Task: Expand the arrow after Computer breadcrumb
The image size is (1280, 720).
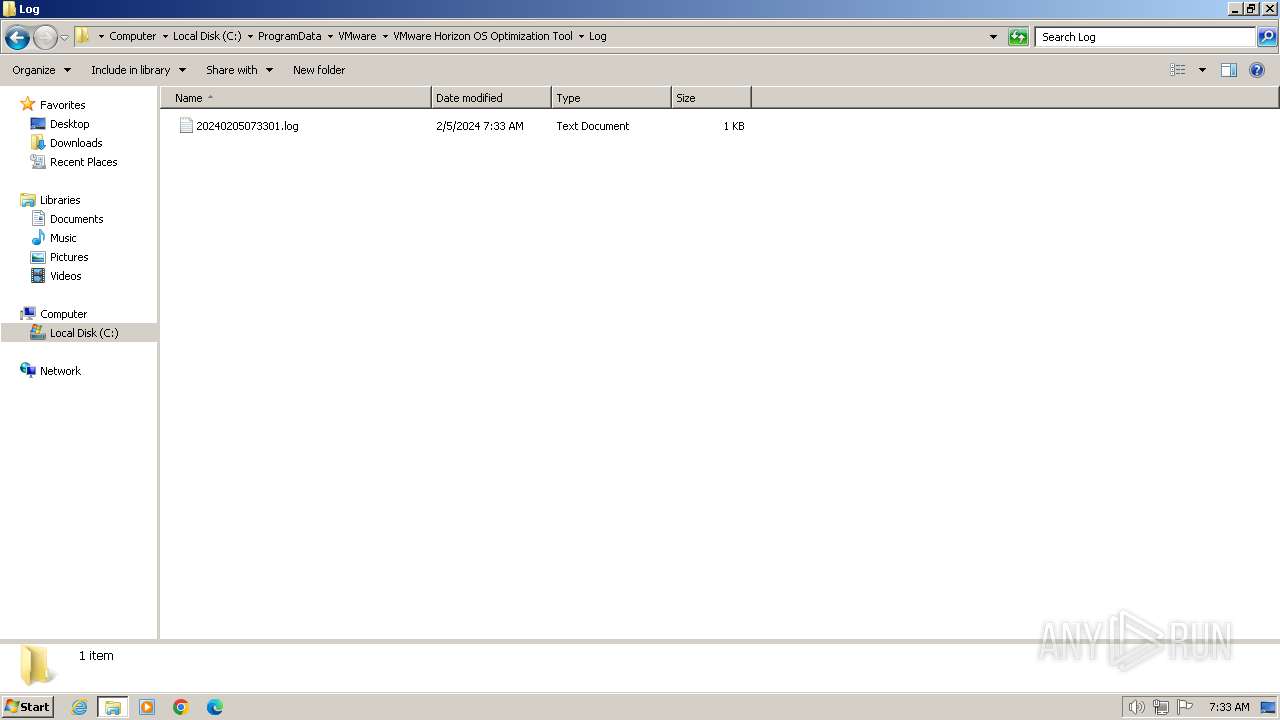Action: (x=165, y=37)
